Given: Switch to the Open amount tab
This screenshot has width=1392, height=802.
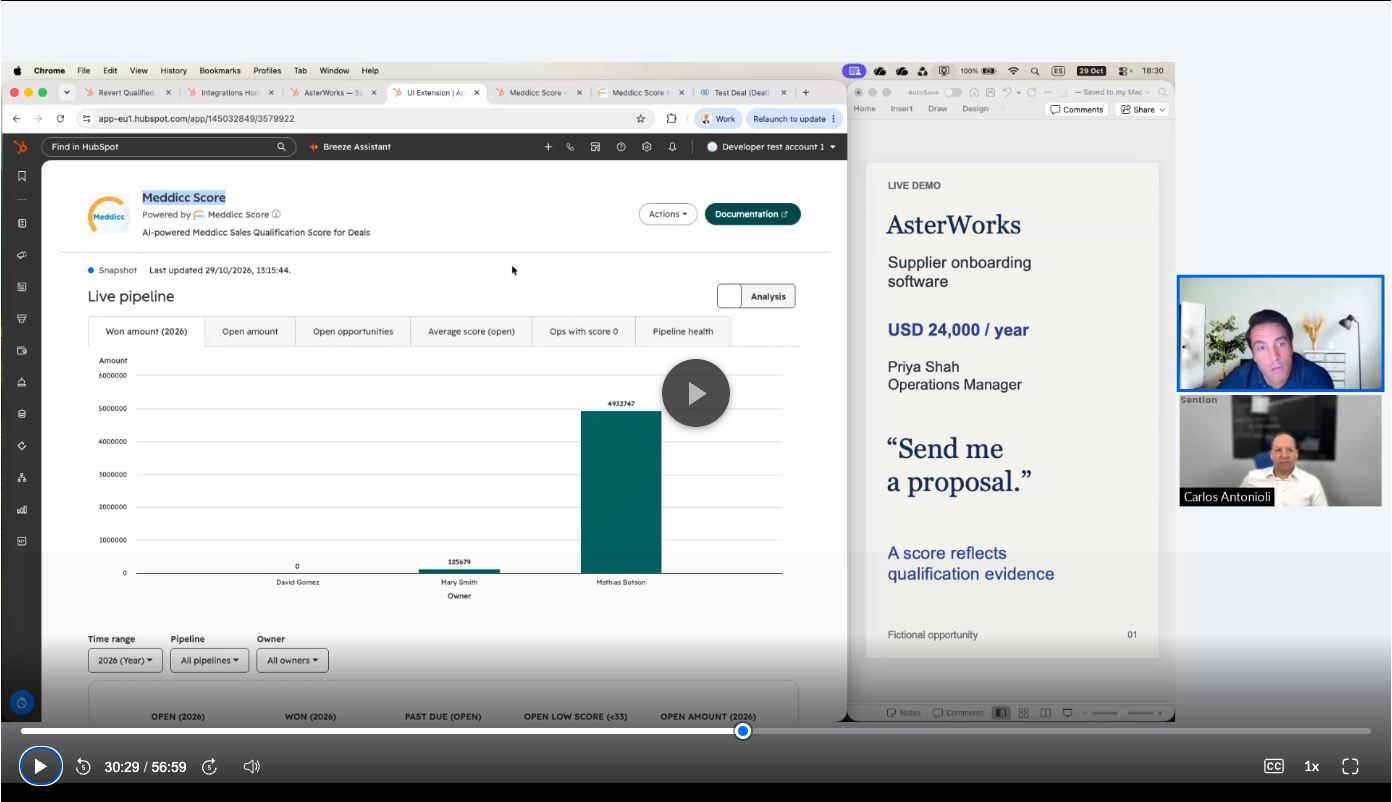Looking at the screenshot, I should [250, 332].
